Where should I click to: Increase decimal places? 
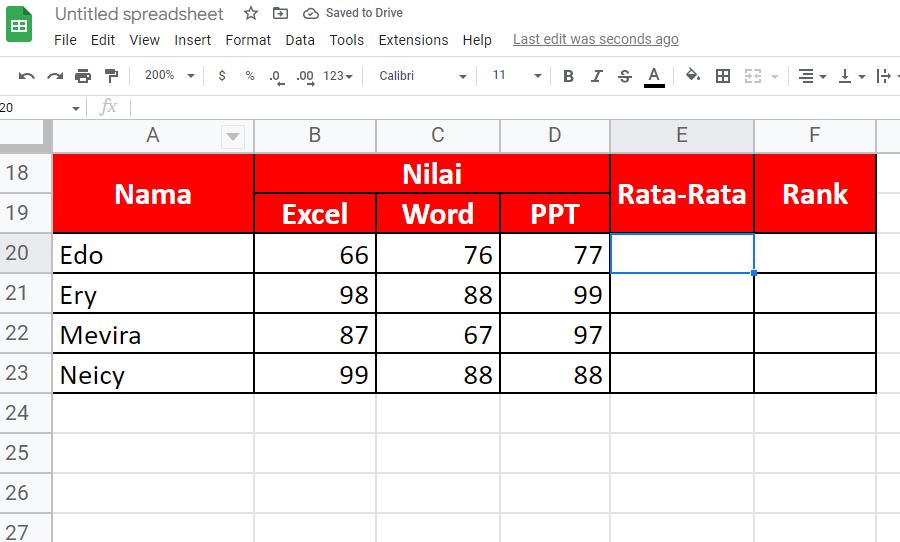click(305, 76)
